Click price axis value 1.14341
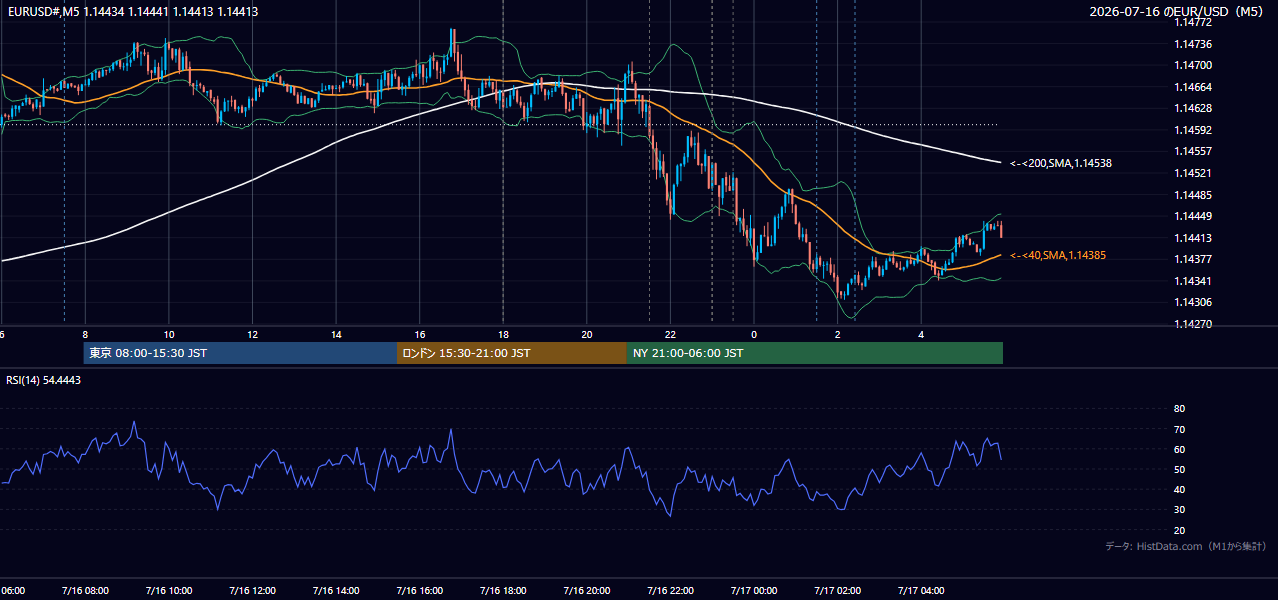Image resolution: width=1278 pixels, height=600 pixels. 1192,281
